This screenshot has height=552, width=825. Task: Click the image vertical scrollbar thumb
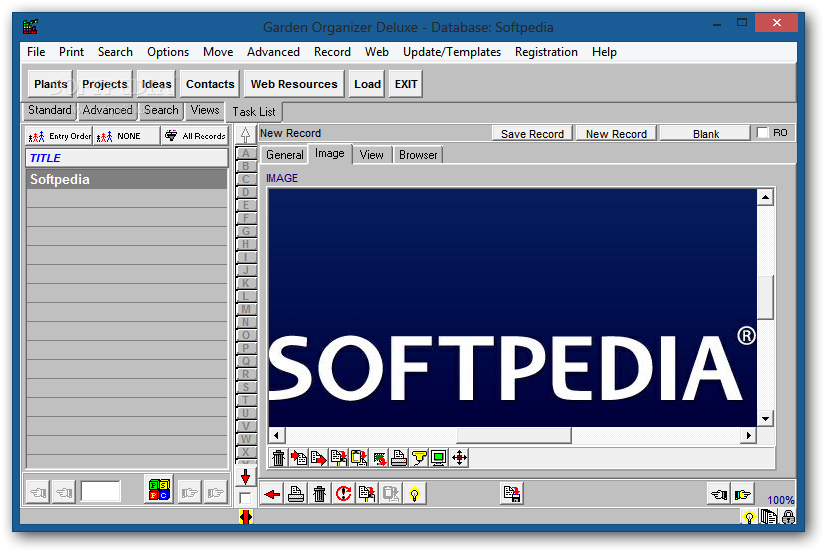(x=765, y=297)
